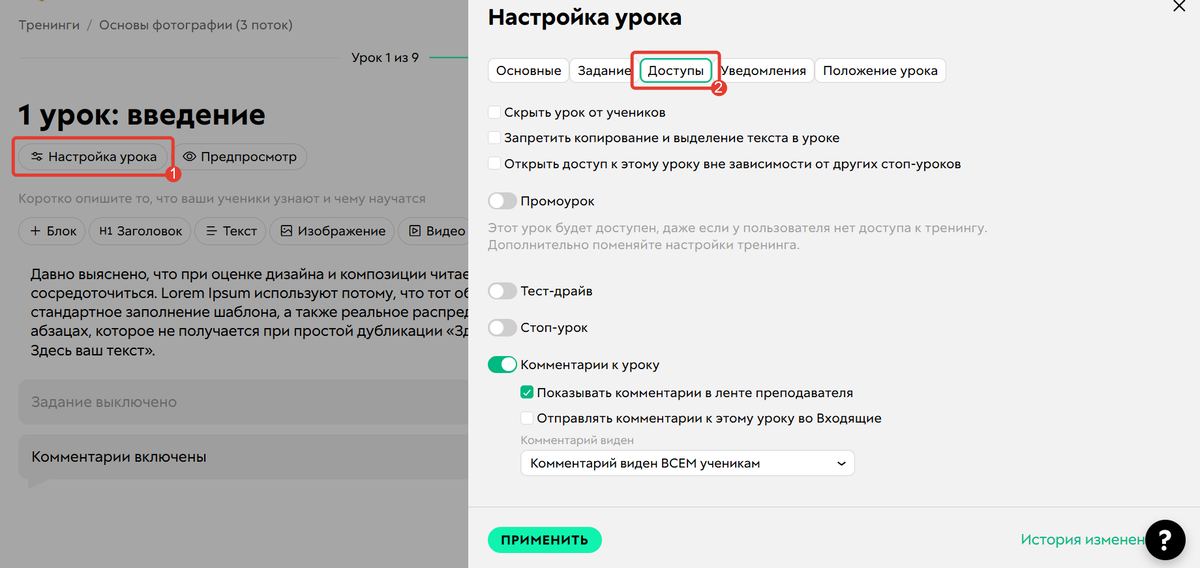The width and height of the screenshot is (1200, 568).
Task: Uncheck Показывать комментарии в ленте преподавателя
Action: click(527, 393)
